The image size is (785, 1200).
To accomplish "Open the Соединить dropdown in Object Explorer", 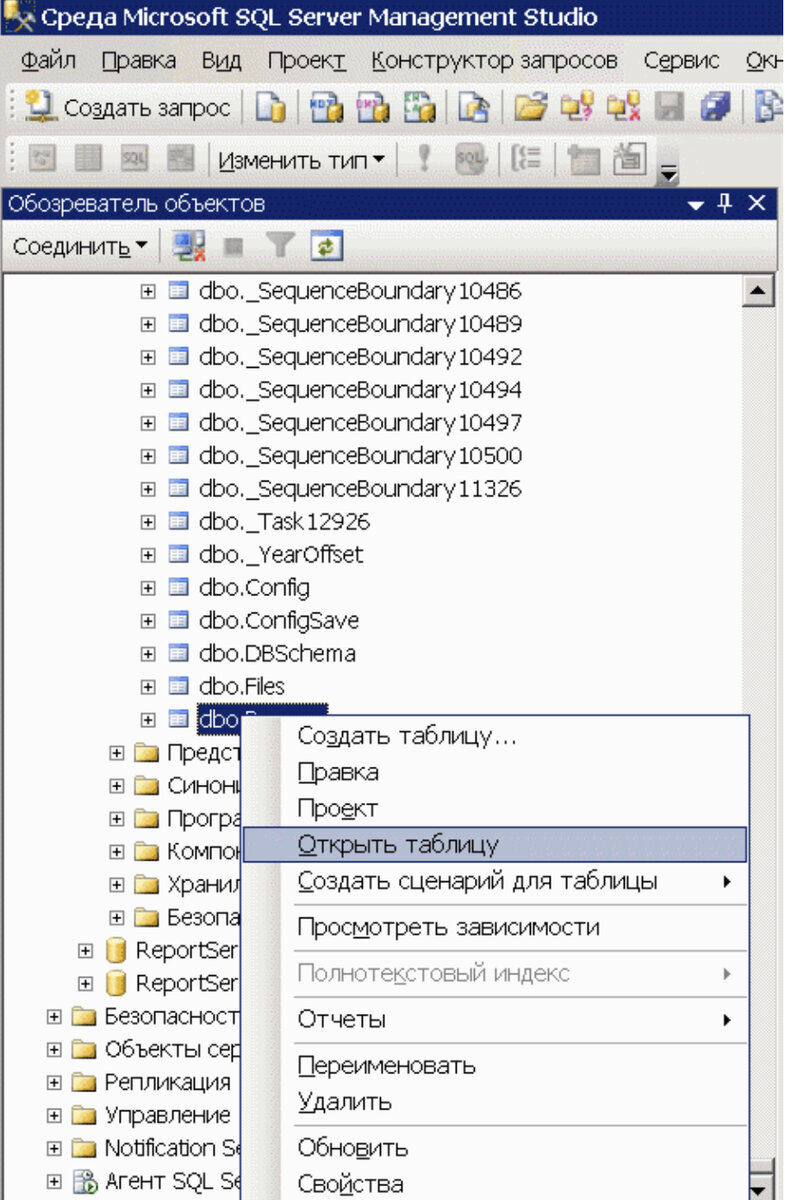I will (x=80, y=246).
